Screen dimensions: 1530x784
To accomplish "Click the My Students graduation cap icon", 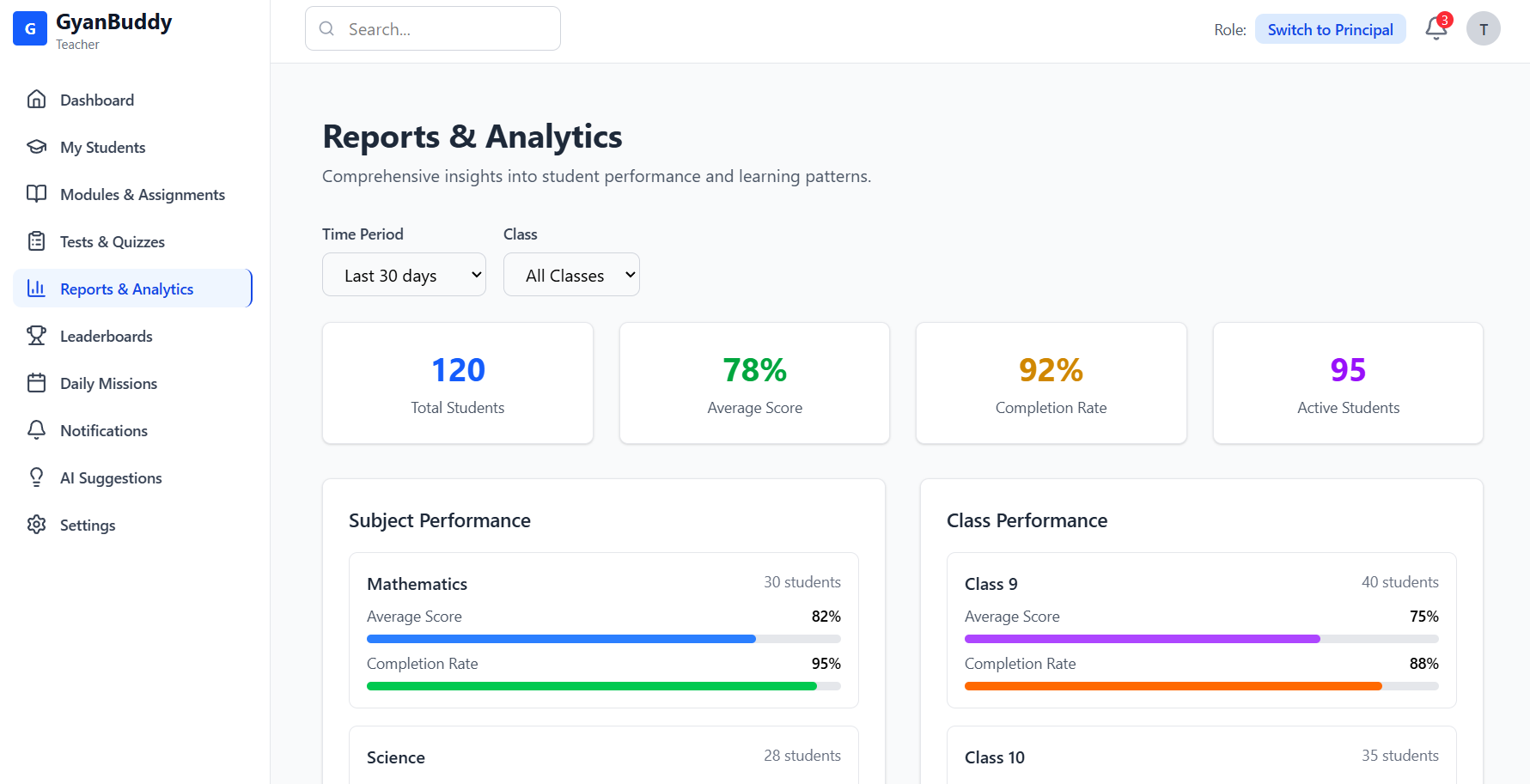I will click(x=36, y=147).
